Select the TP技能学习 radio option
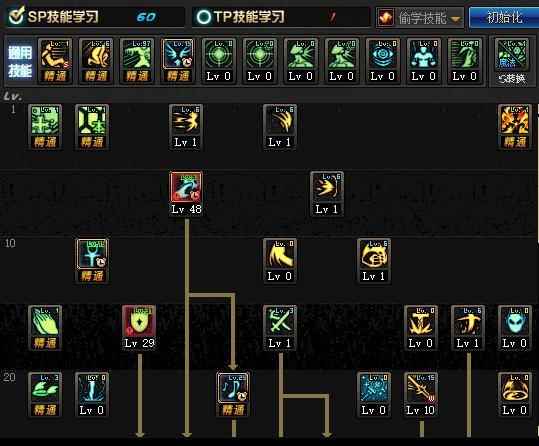 tap(203, 17)
